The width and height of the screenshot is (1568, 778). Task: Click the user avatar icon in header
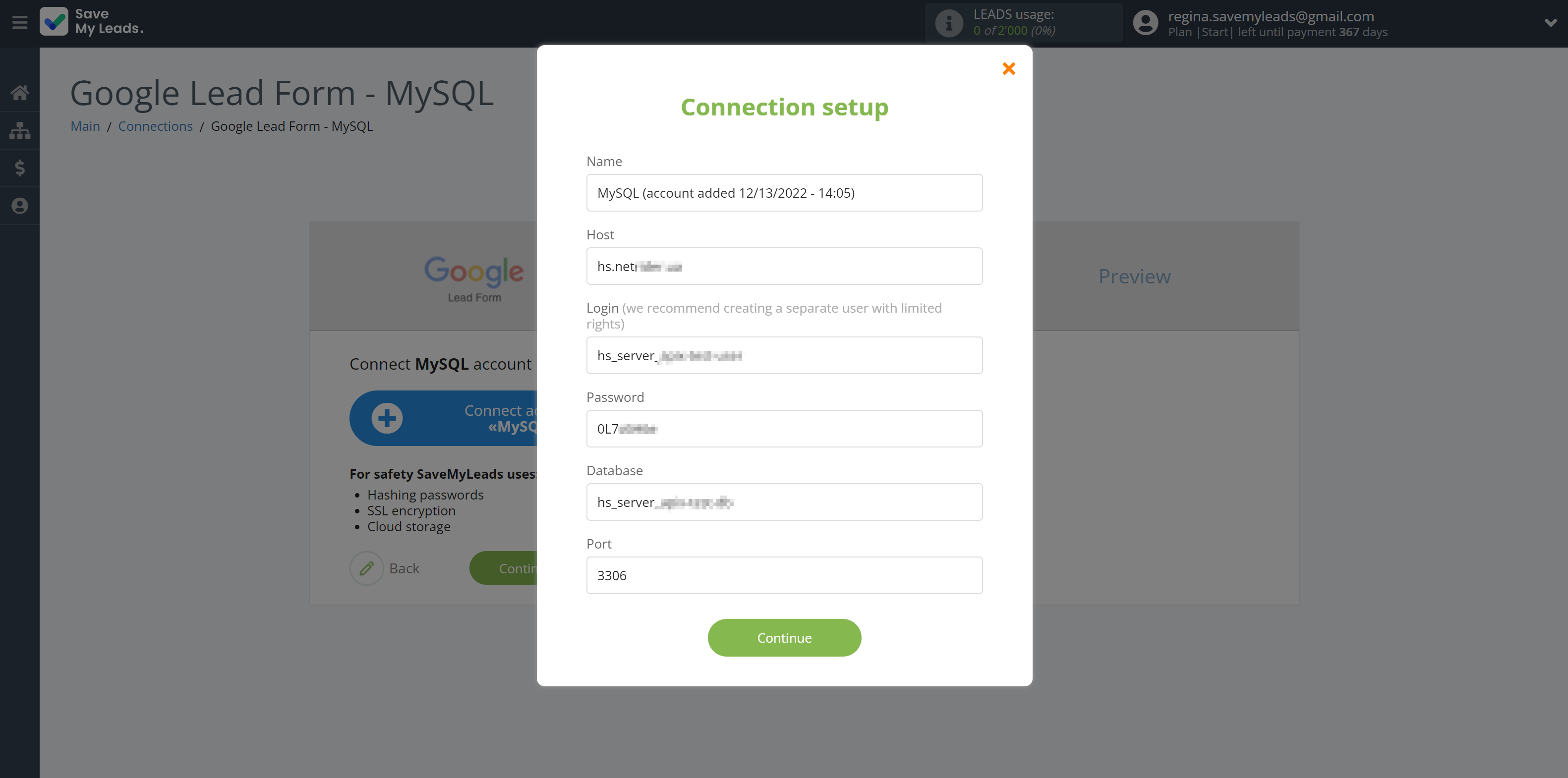click(x=1145, y=23)
